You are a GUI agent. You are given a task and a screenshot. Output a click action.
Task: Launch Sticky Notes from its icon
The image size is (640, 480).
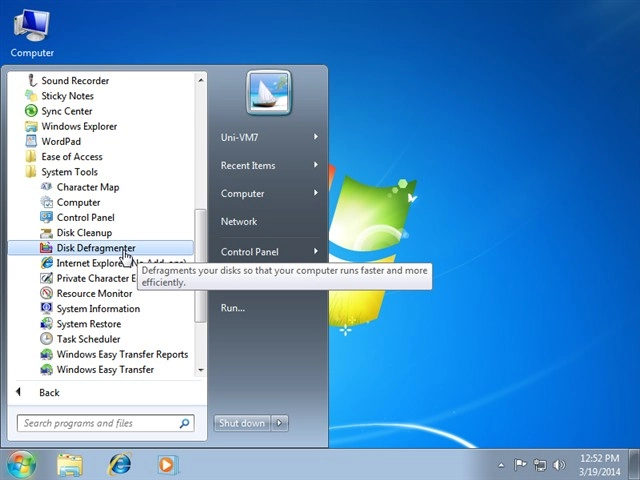[x=31, y=96]
